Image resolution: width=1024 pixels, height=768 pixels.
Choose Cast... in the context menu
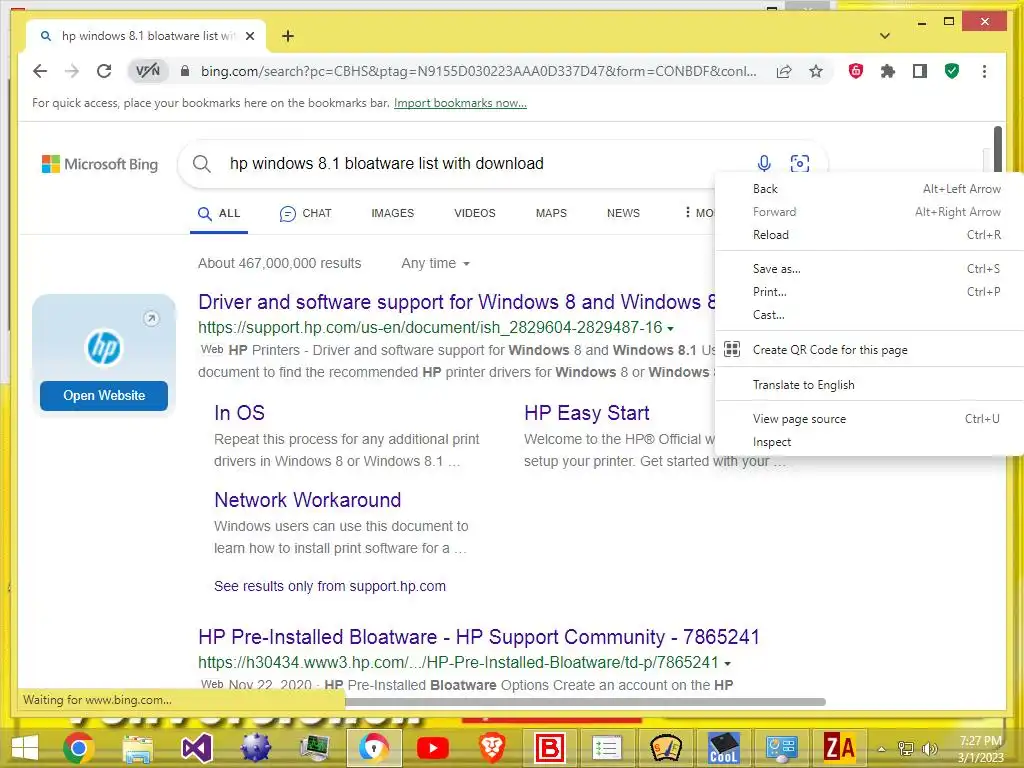point(870,315)
